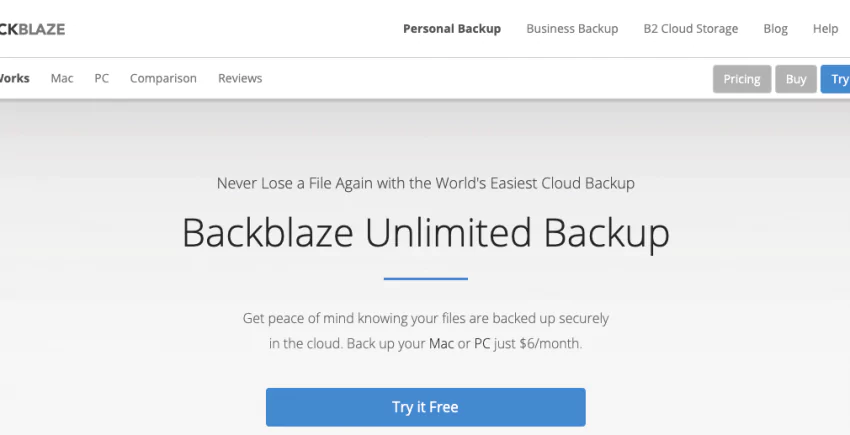Click the blue divider line under heading
The image size is (850, 435).
coord(425,279)
